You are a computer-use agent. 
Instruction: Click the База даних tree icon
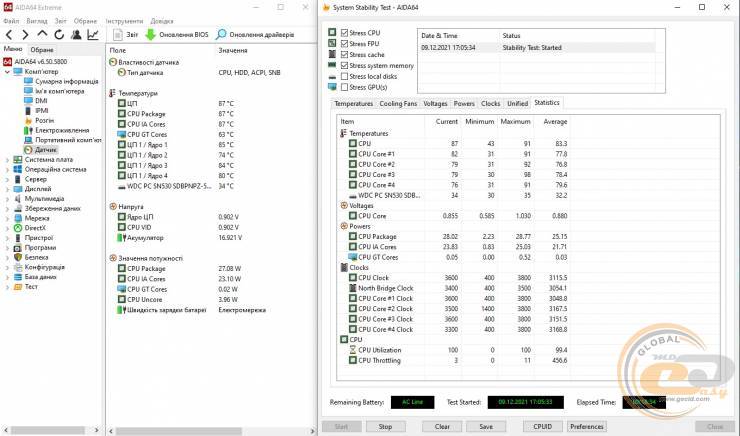[17, 277]
